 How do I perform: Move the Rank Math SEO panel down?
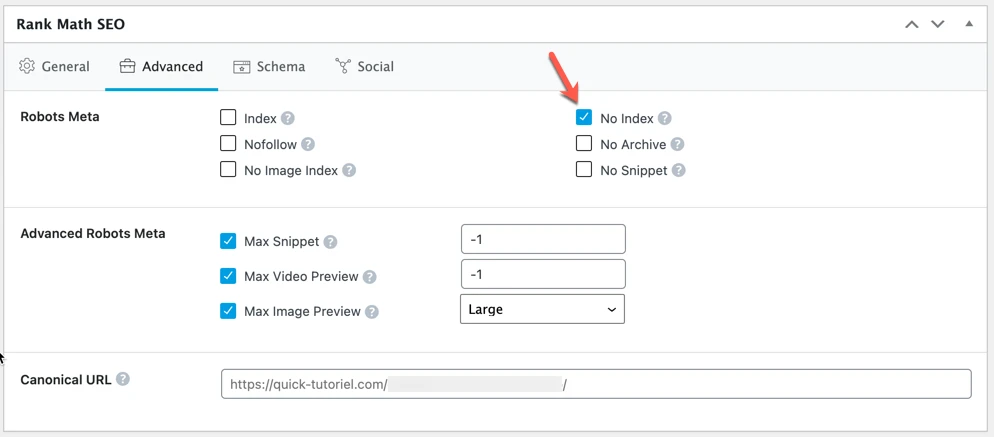tap(938, 25)
